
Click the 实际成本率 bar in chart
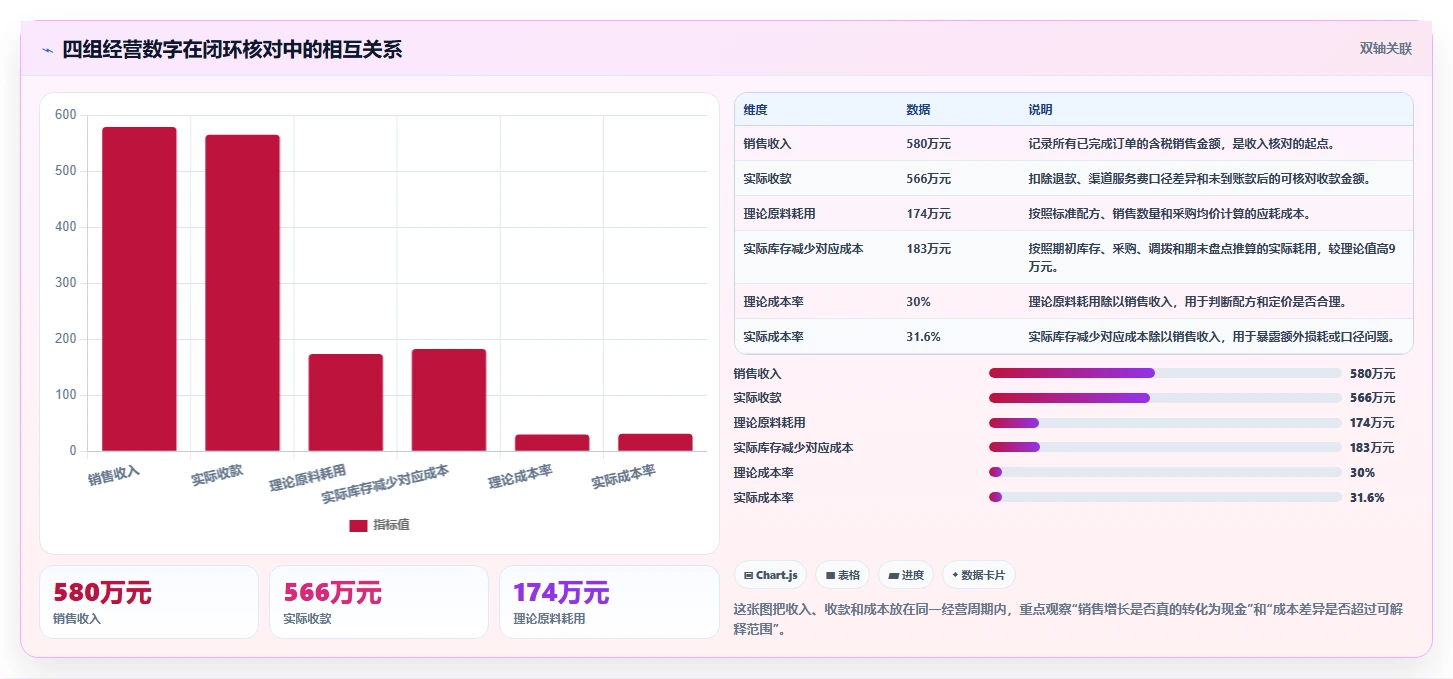click(x=655, y=442)
